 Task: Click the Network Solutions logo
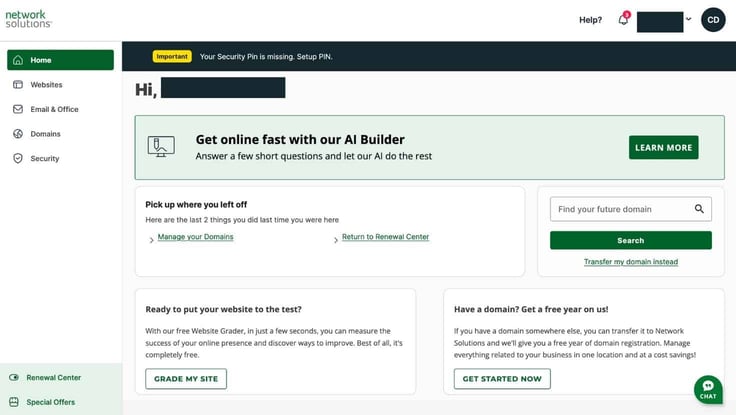[x=28, y=19]
